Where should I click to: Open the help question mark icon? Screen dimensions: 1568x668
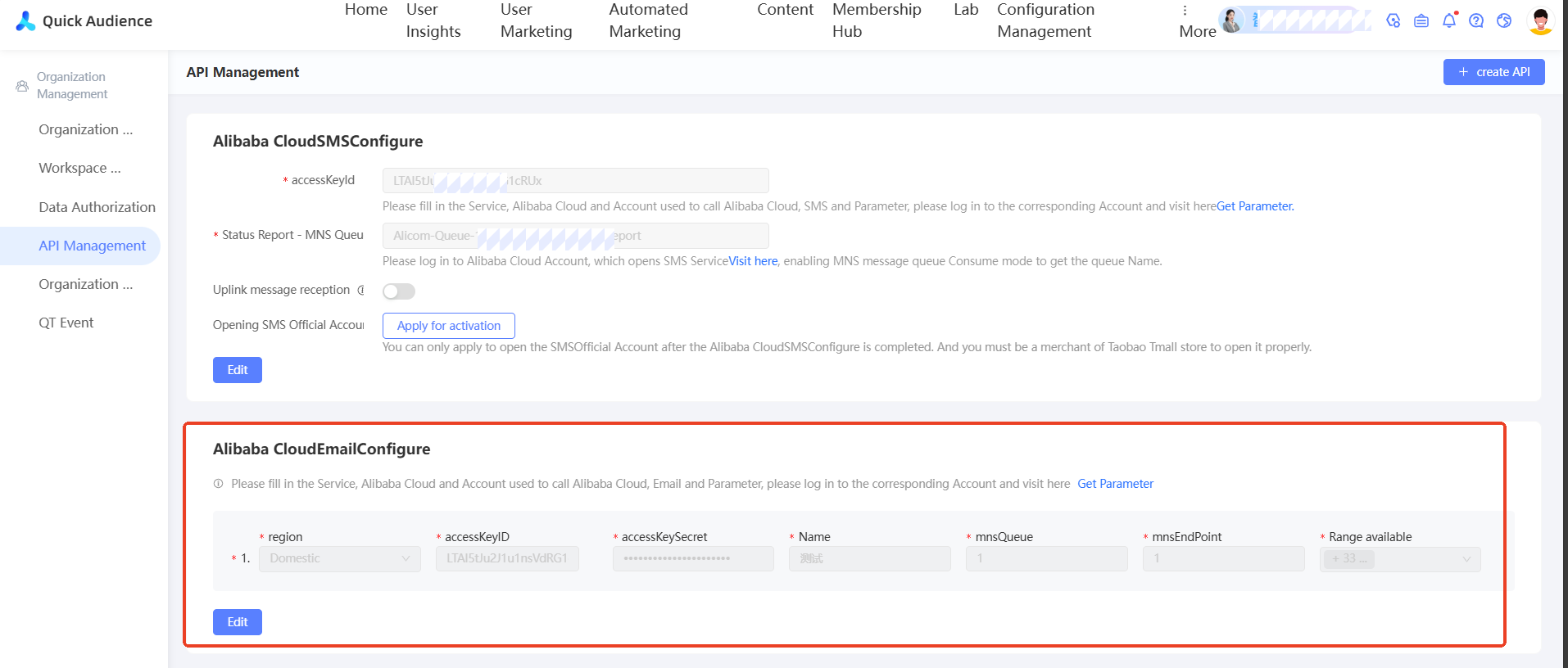1476,20
